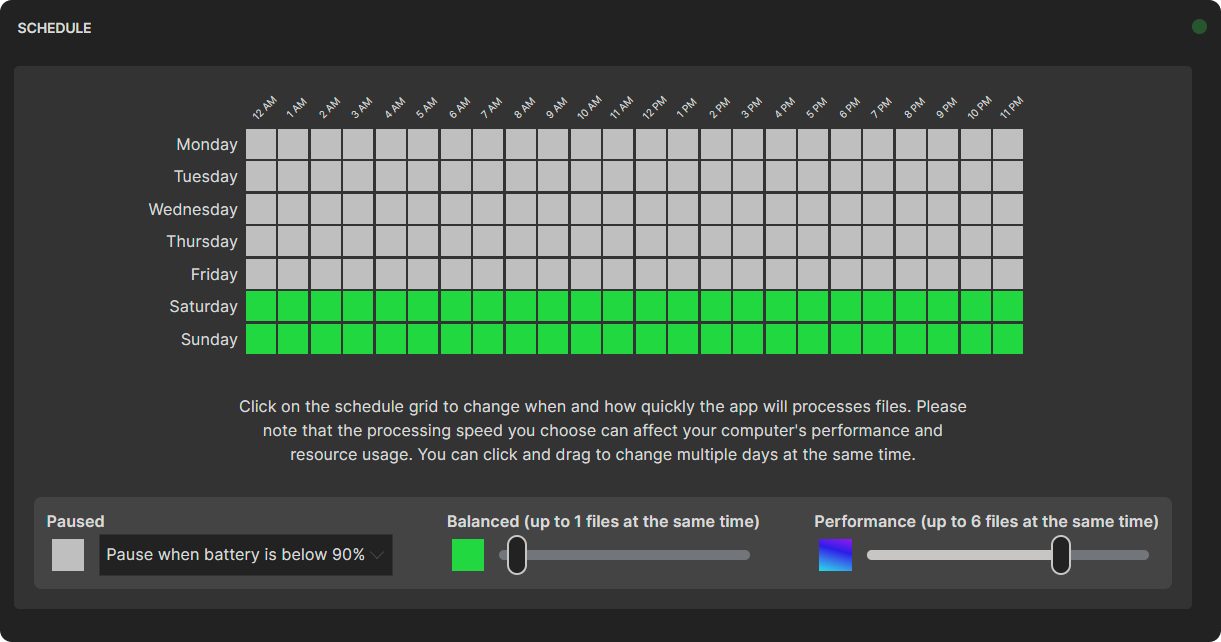Select the Balanced green color swatch
1221x642 pixels.
466,554
